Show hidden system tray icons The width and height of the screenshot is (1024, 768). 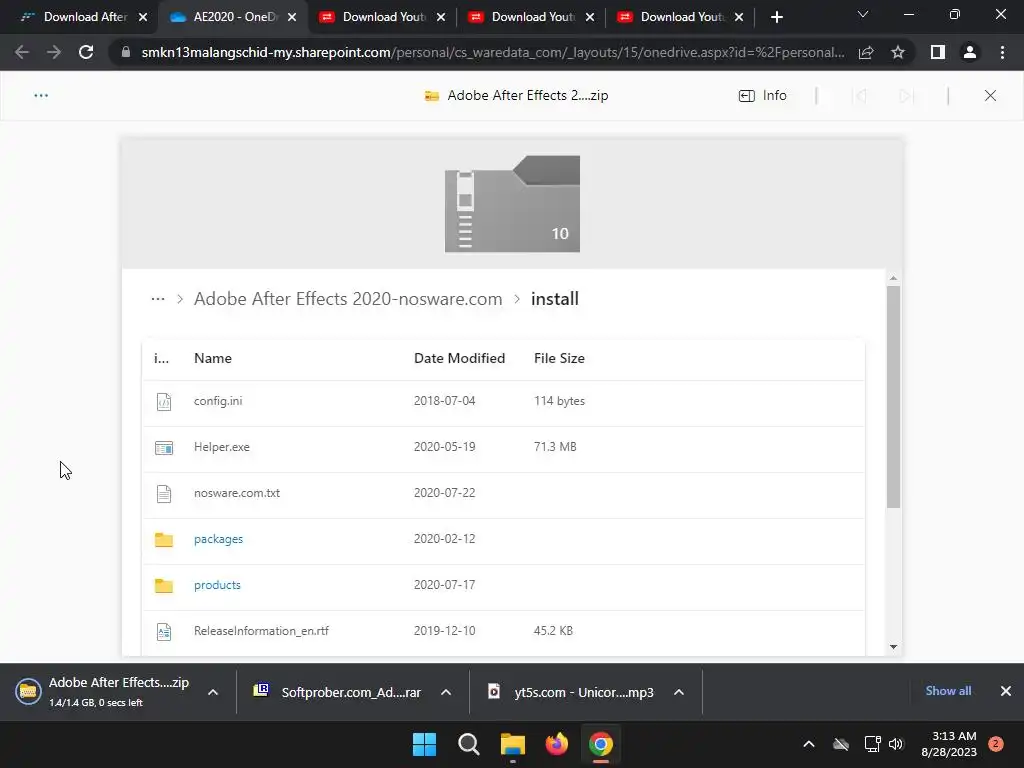[808, 744]
